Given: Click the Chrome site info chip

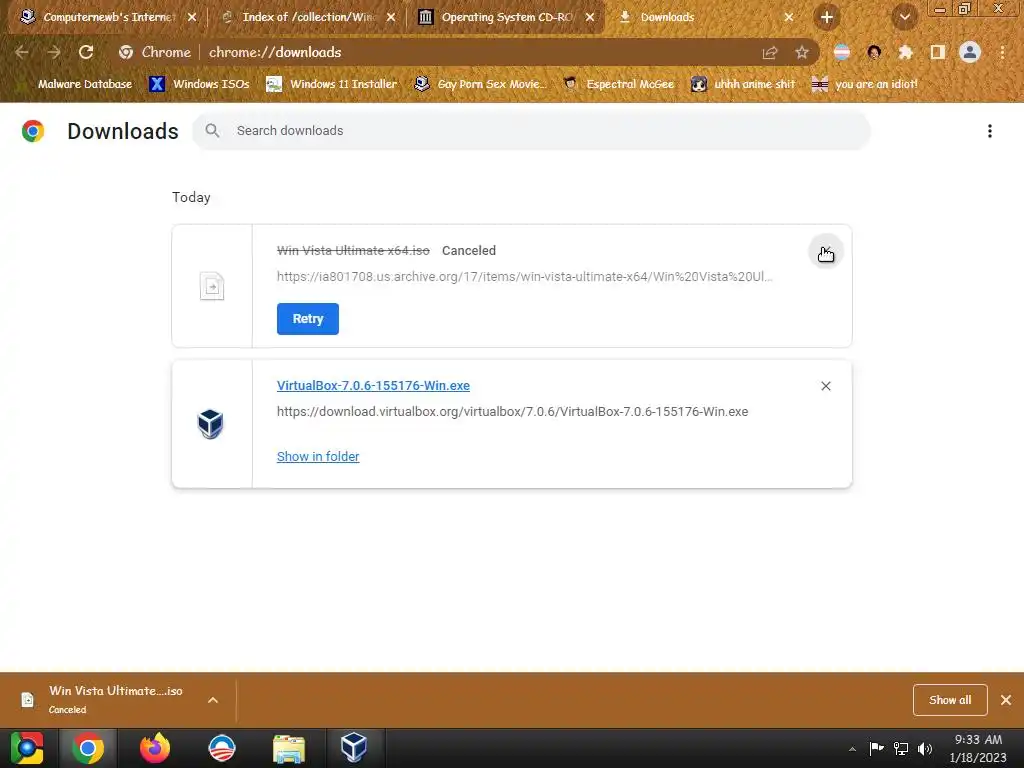Looking at the screenshot, I should (x=155, y=52).
